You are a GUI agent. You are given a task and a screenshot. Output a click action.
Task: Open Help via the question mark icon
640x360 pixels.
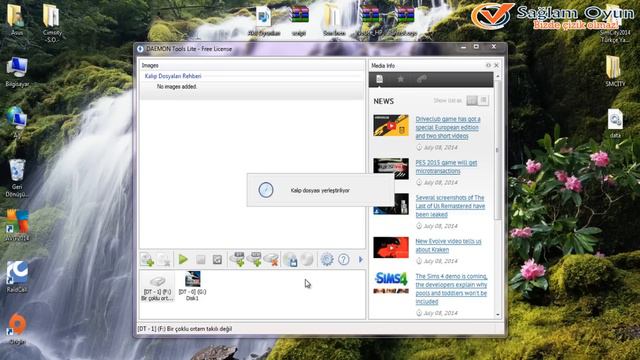344,259
